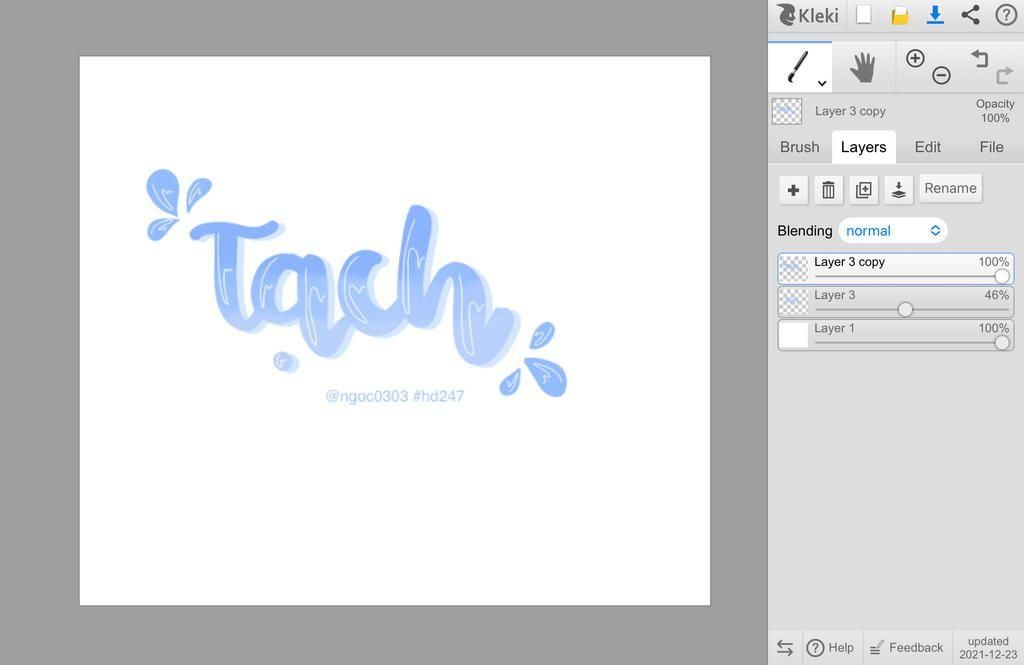Select the Brush tool icon
Image resolution: width=1024 pixels, height=665 pixels.
pos(797,67)
